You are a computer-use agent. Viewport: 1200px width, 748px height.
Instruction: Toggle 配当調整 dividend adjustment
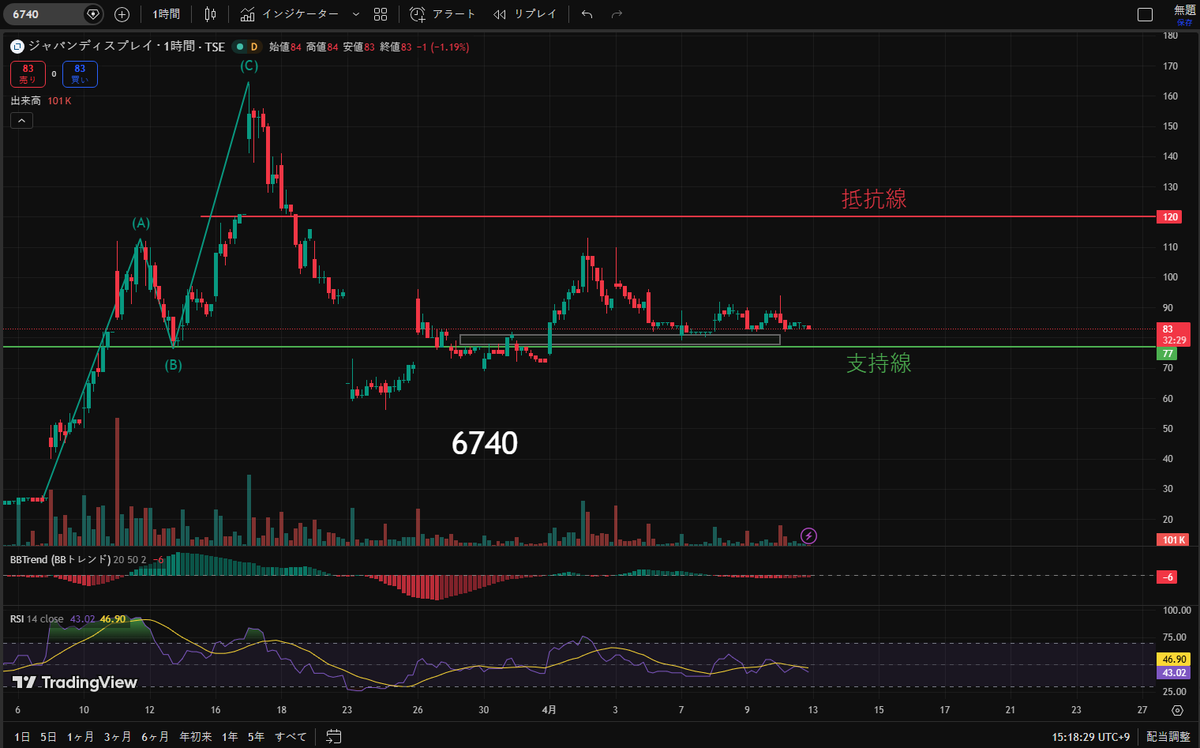pos(1166,737)
